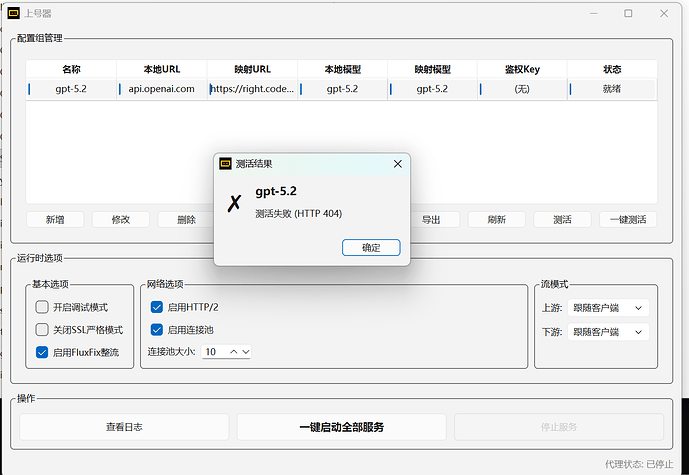The image size is (689, 475).
Task: Select the (无) 鉴权Key cell
Action: click(x=522, y=89)
